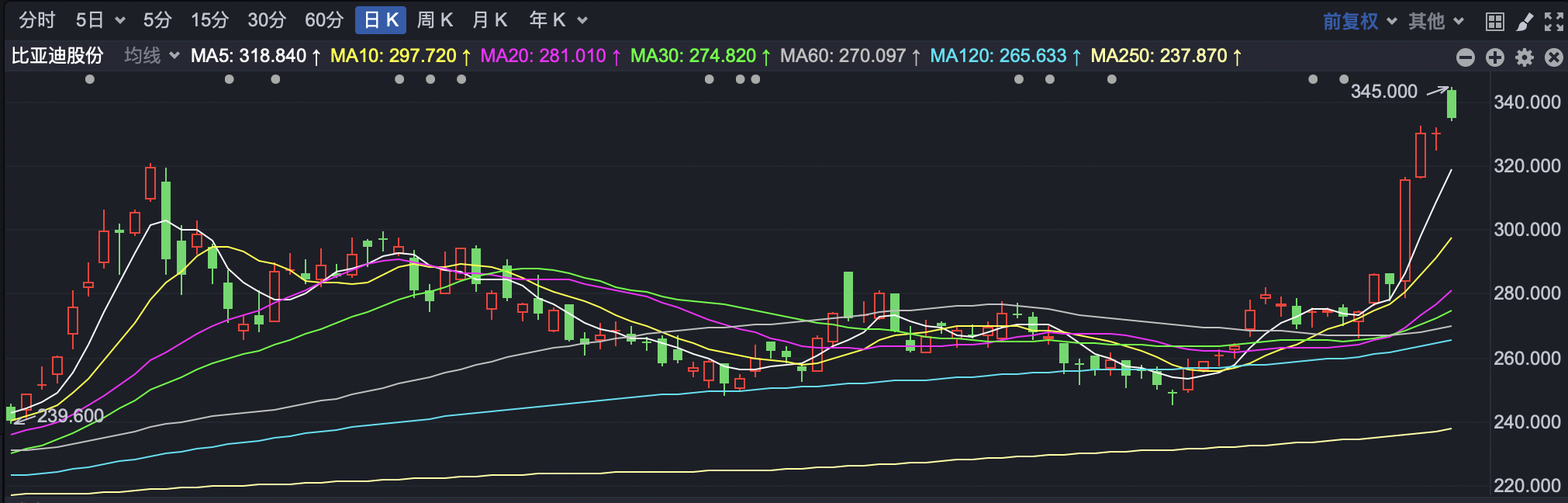1568x503 pixels.
Task: Switch to the 5分 minute chart
Action: [x=157, y=20]
